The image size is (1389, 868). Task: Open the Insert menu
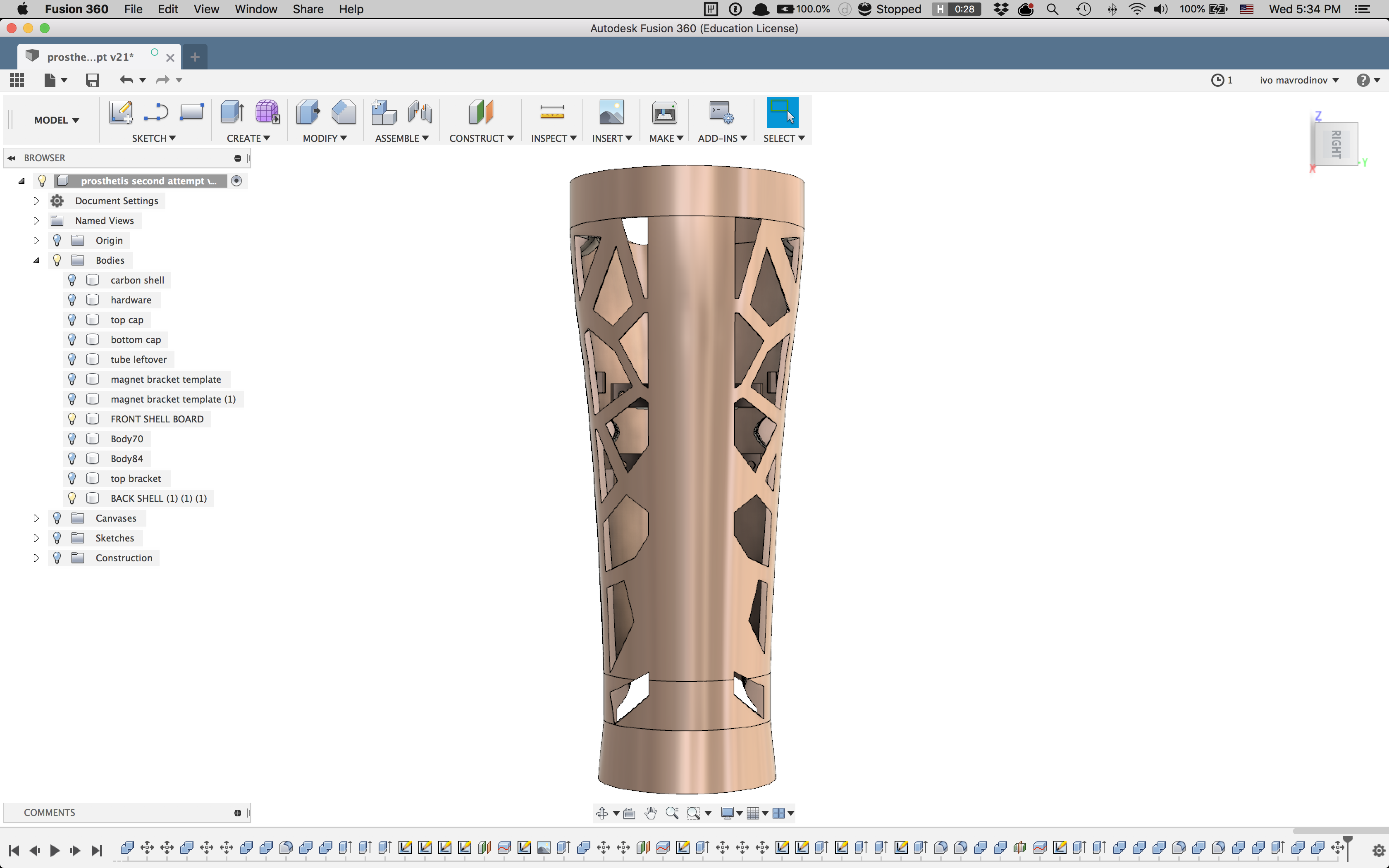tap(611, 138)
